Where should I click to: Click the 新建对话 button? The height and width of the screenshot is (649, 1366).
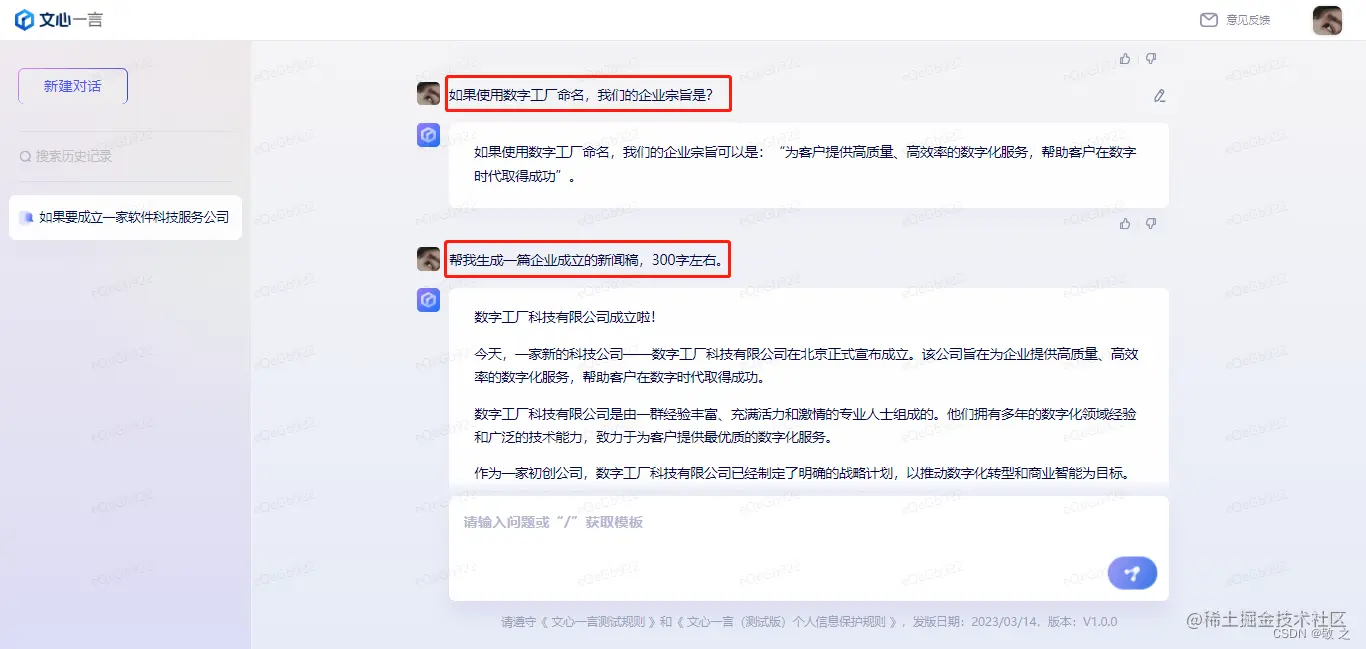coord(73,86)
